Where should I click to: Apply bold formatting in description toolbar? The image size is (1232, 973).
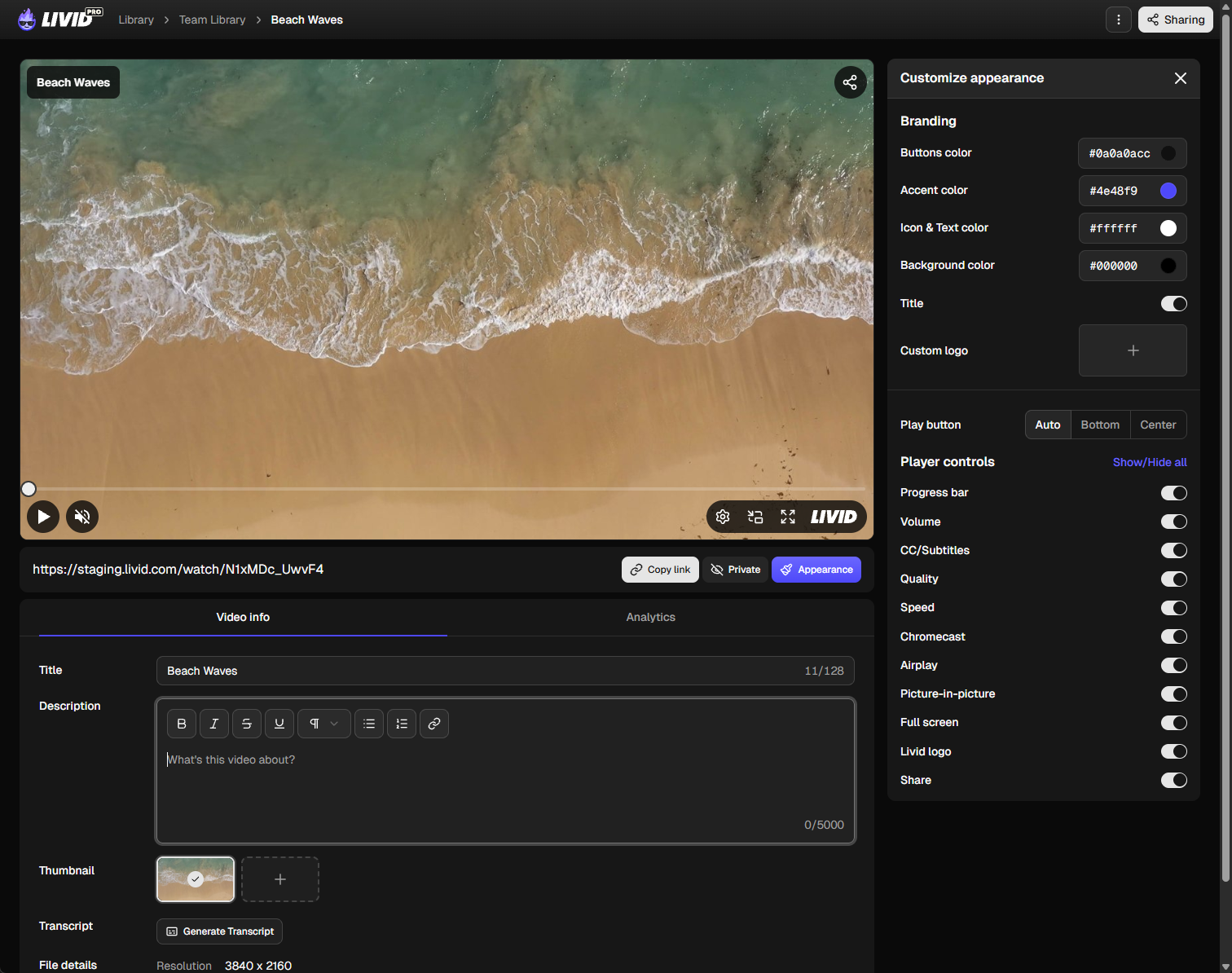click(x=182, y=724)
